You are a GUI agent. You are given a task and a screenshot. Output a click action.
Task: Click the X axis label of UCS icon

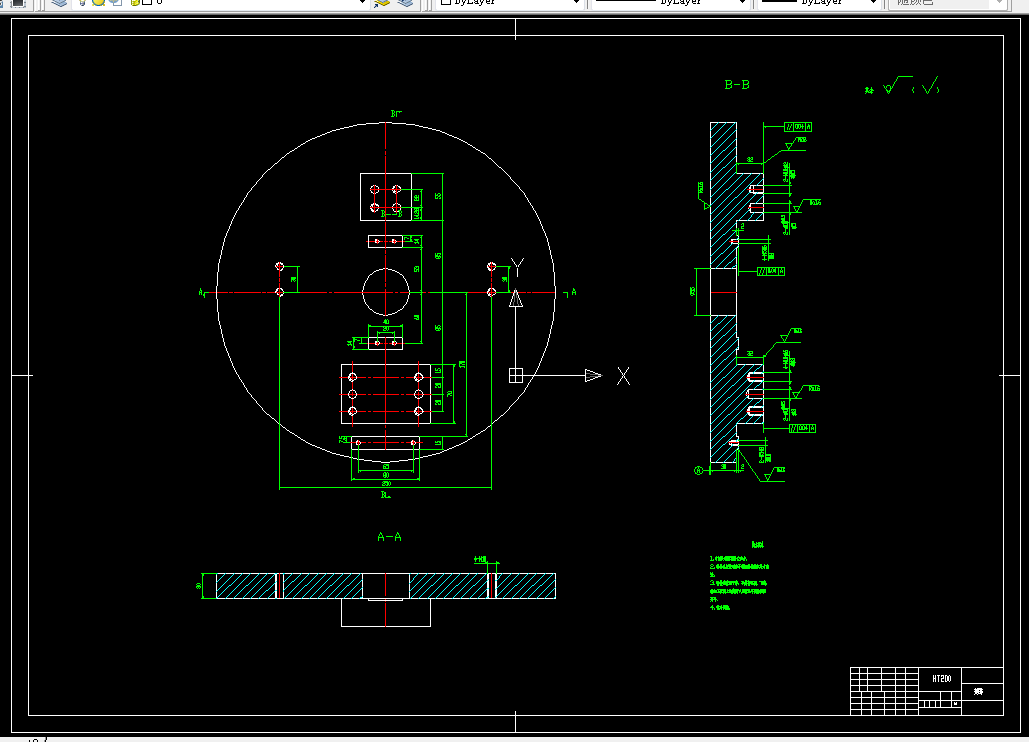point(623,376)
